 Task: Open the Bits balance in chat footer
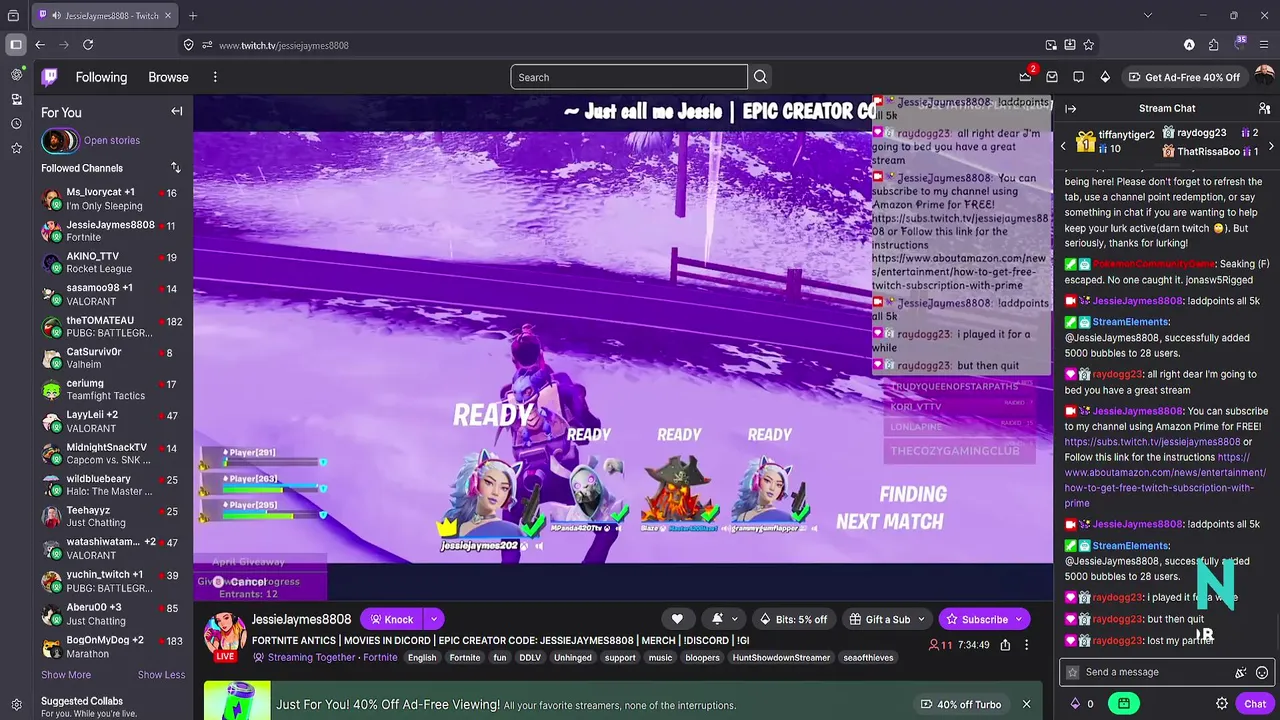[x=1082, y=704]
